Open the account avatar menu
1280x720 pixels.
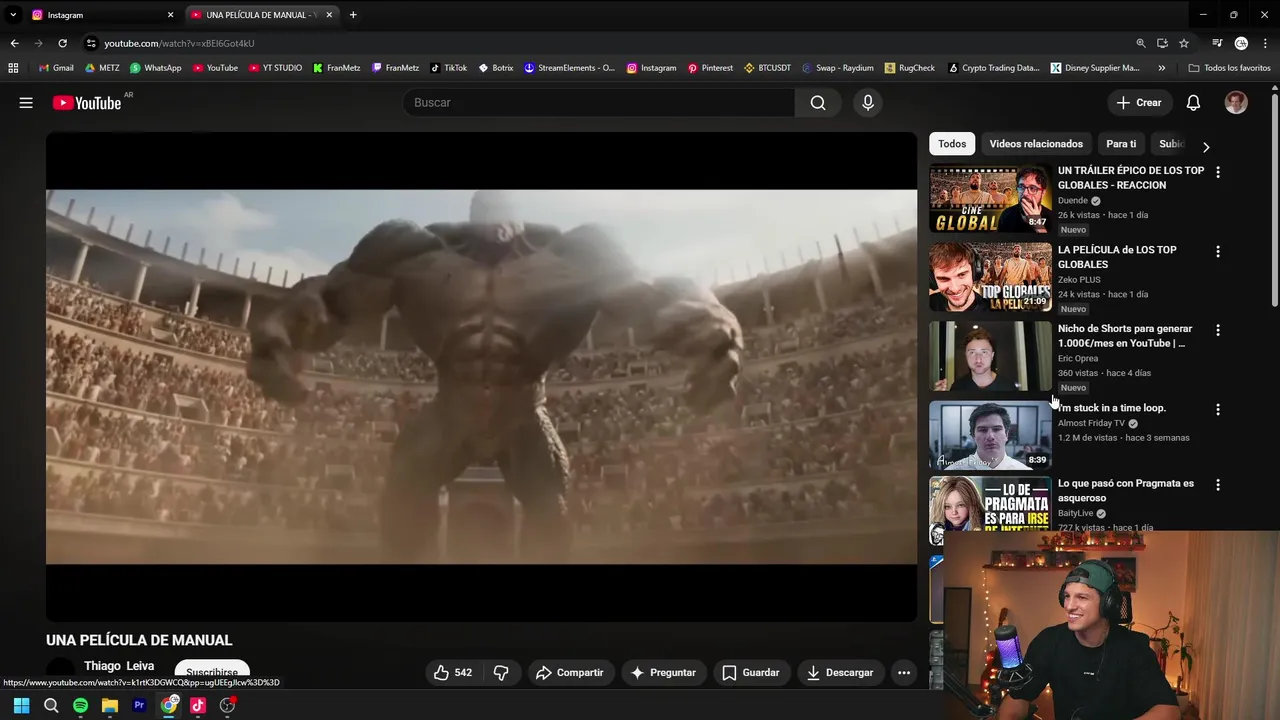(x=1236, y=103)
